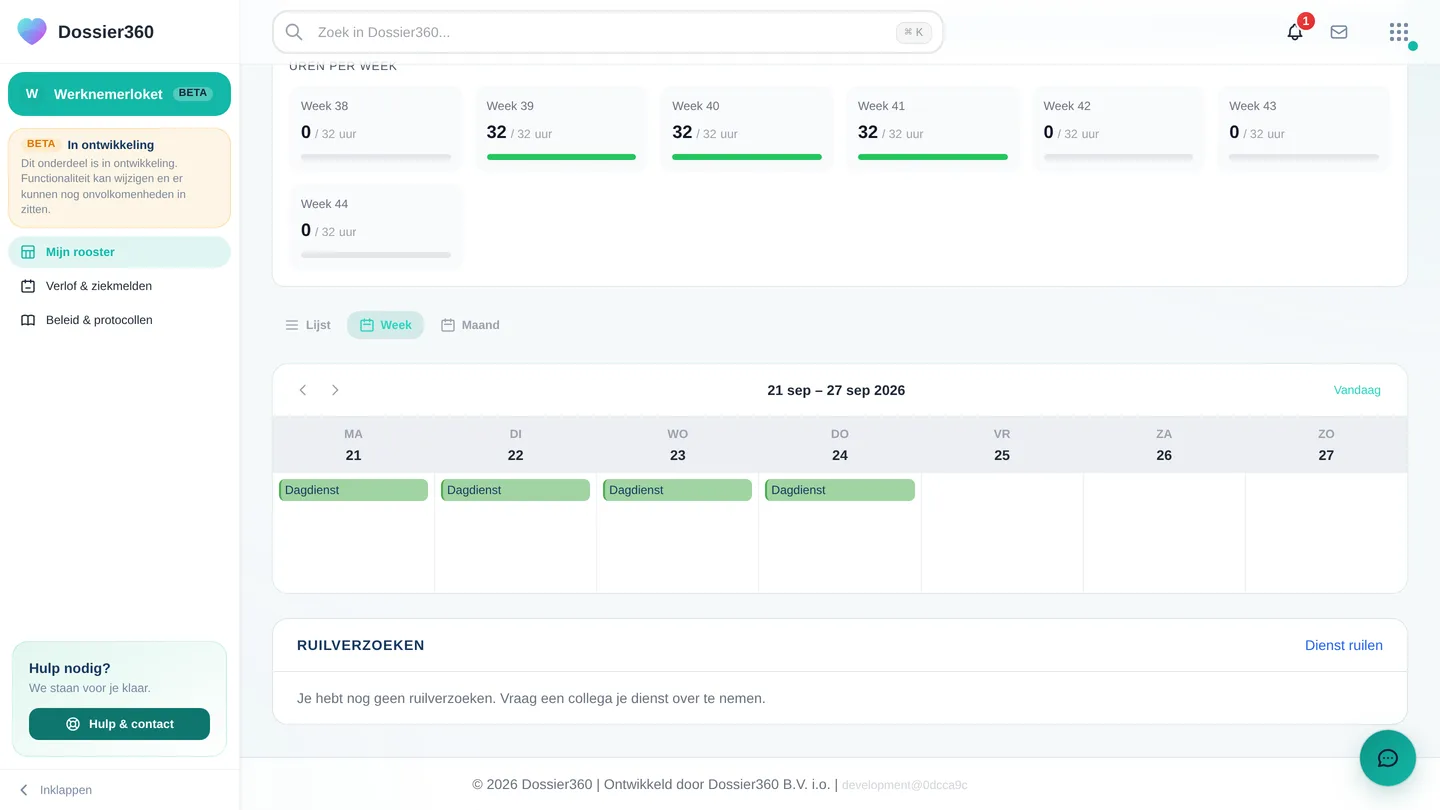This screenshot has height=810, width=1440.
Task: Select the Week 39 hours card
Action: pos(561,129)
